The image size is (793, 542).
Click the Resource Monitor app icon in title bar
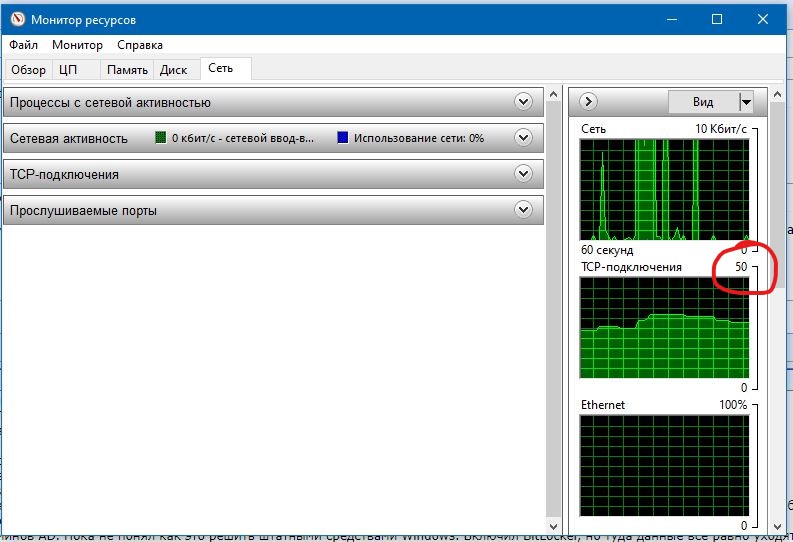(x=18, y=19)
